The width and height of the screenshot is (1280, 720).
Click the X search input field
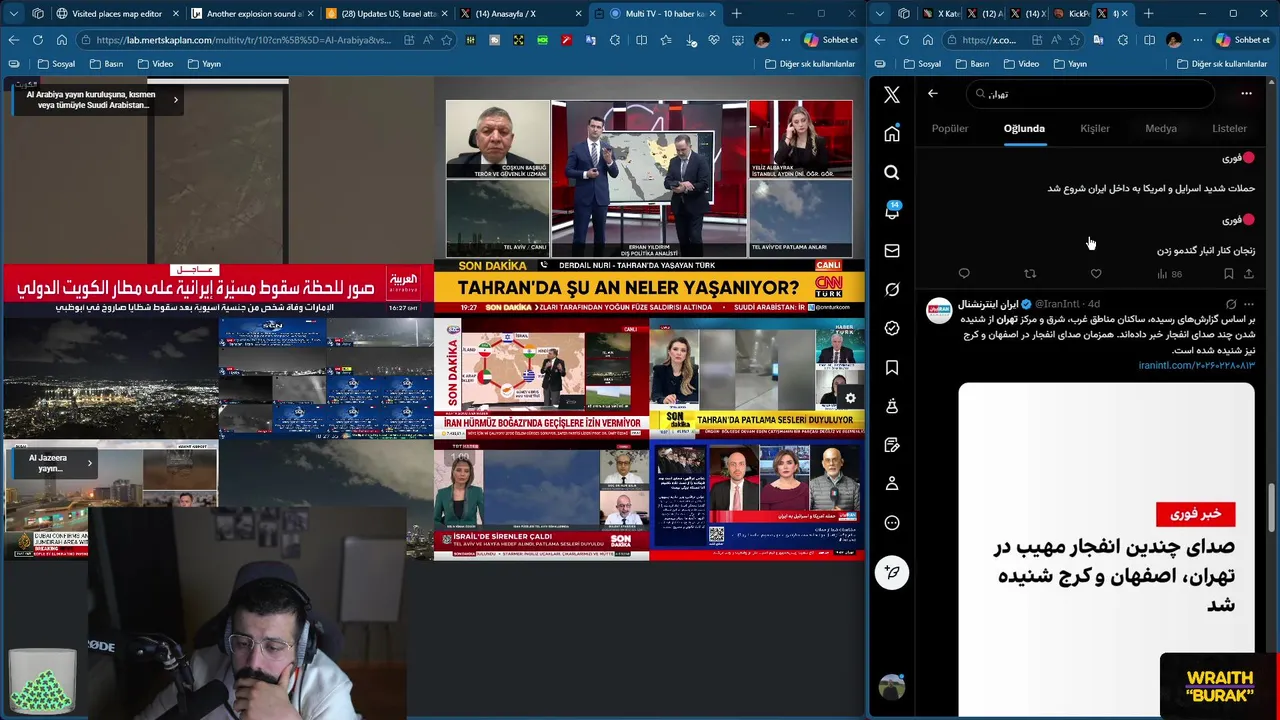(x=1090, y=94)
